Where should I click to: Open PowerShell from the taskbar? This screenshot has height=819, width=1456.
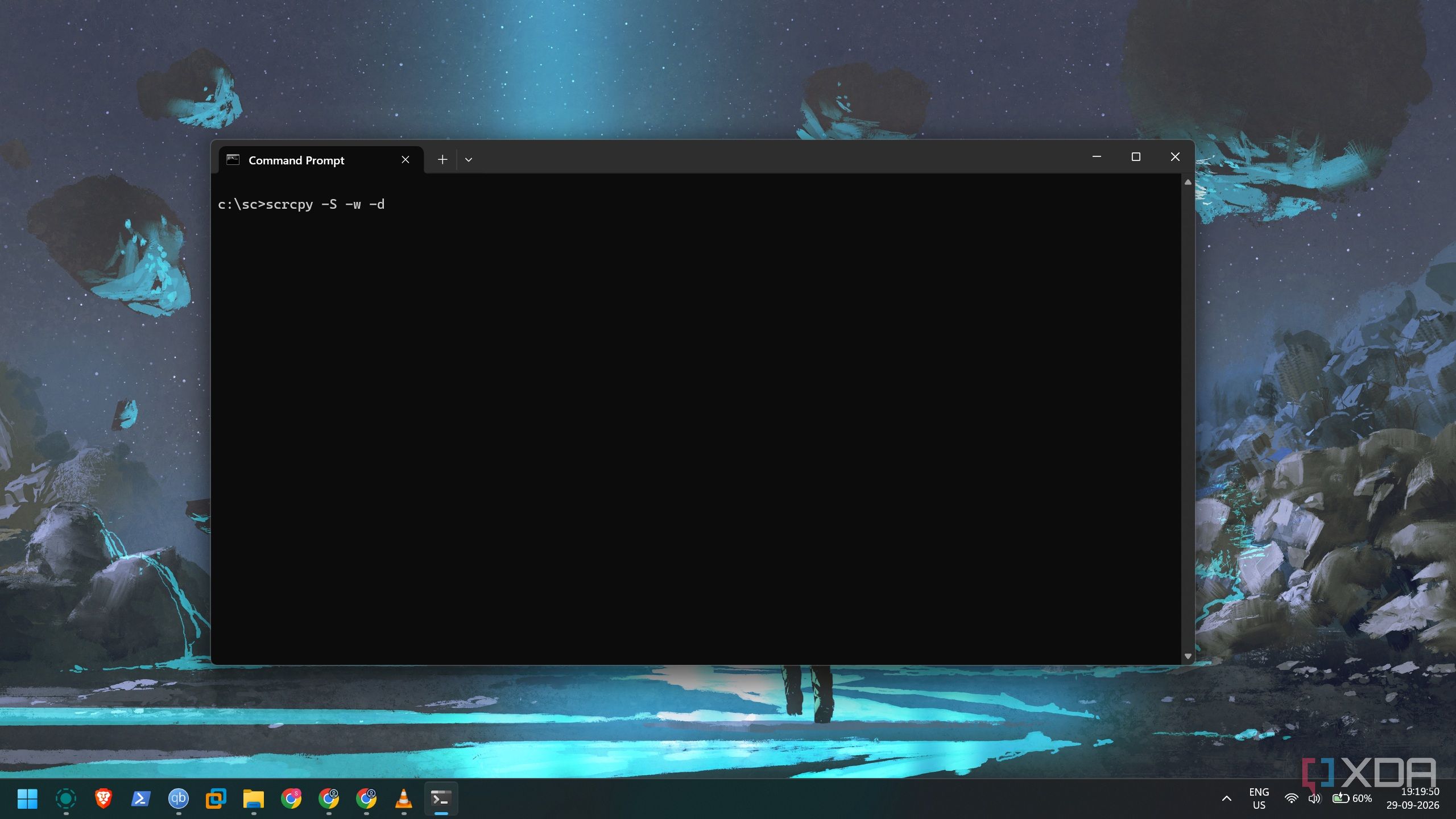[x=140, y=799]
